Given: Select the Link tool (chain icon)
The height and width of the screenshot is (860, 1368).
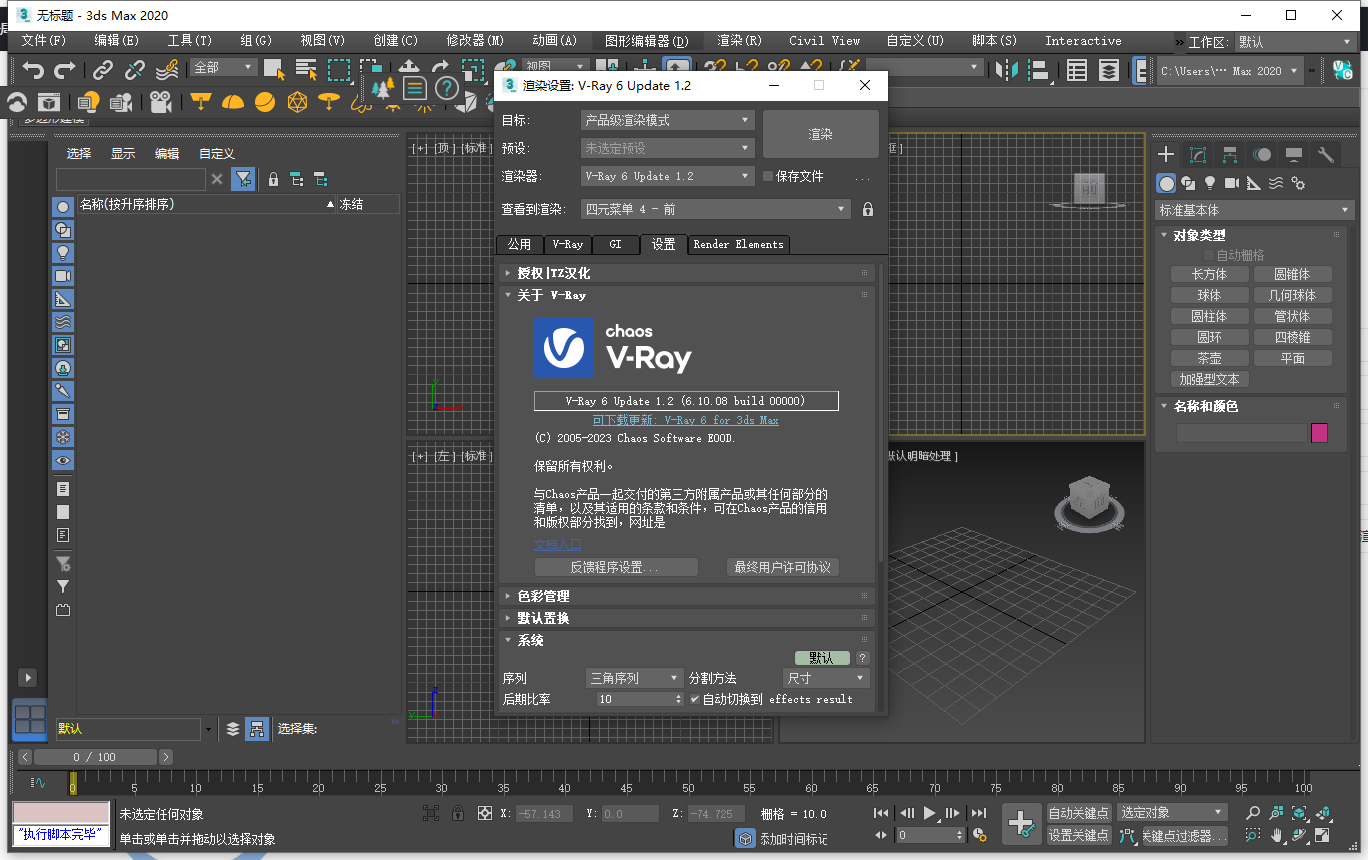Looking at the screenshot, I should click(103, 70).
